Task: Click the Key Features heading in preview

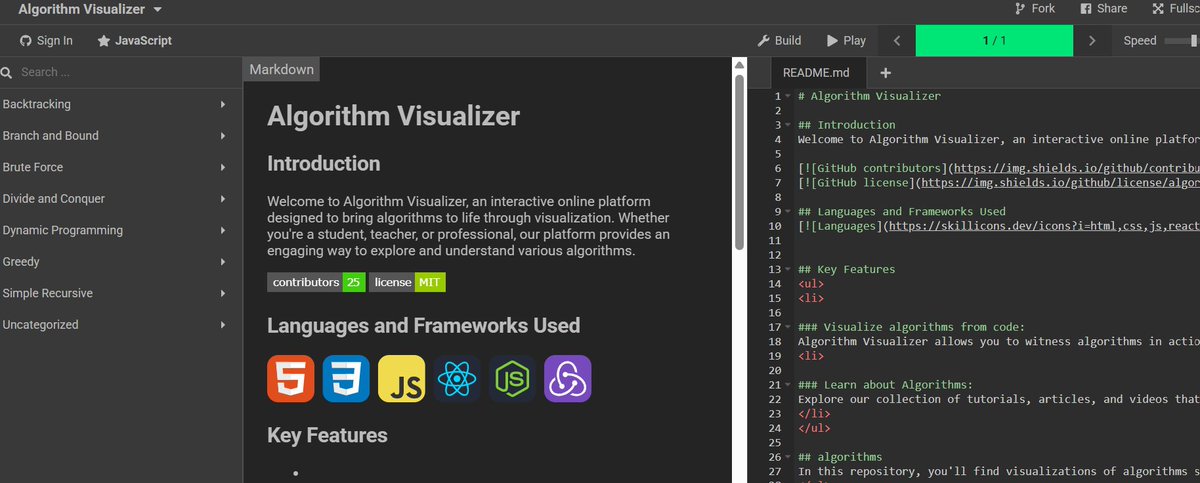Action: click(327, 435)
